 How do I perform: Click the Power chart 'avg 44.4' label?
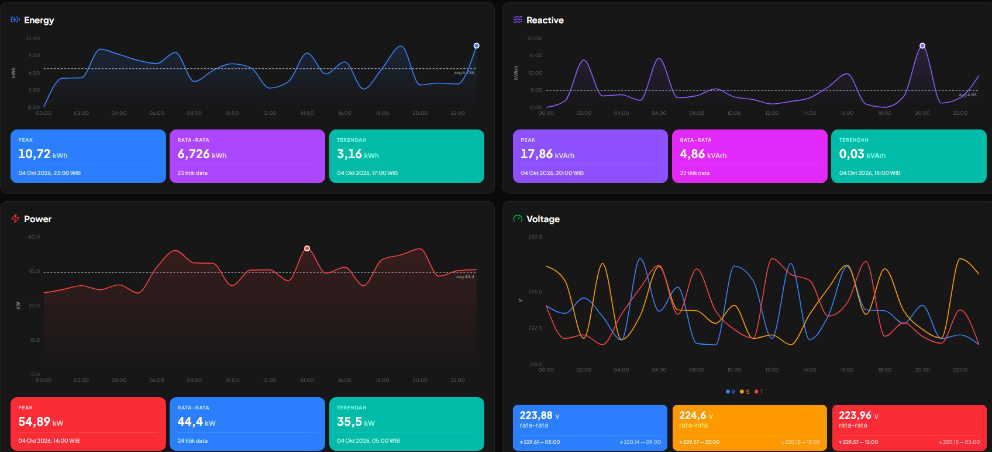pos(465,277)
